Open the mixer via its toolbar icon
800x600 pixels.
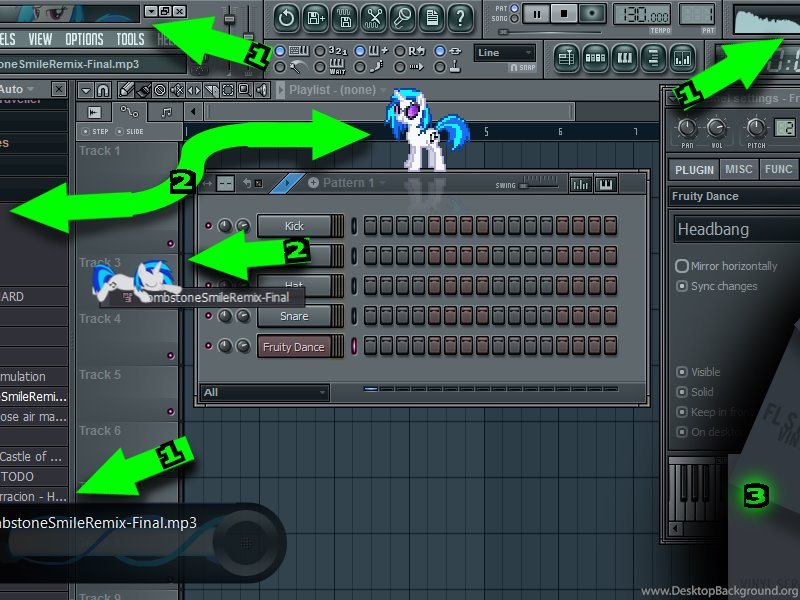click(x=682, y=58)
